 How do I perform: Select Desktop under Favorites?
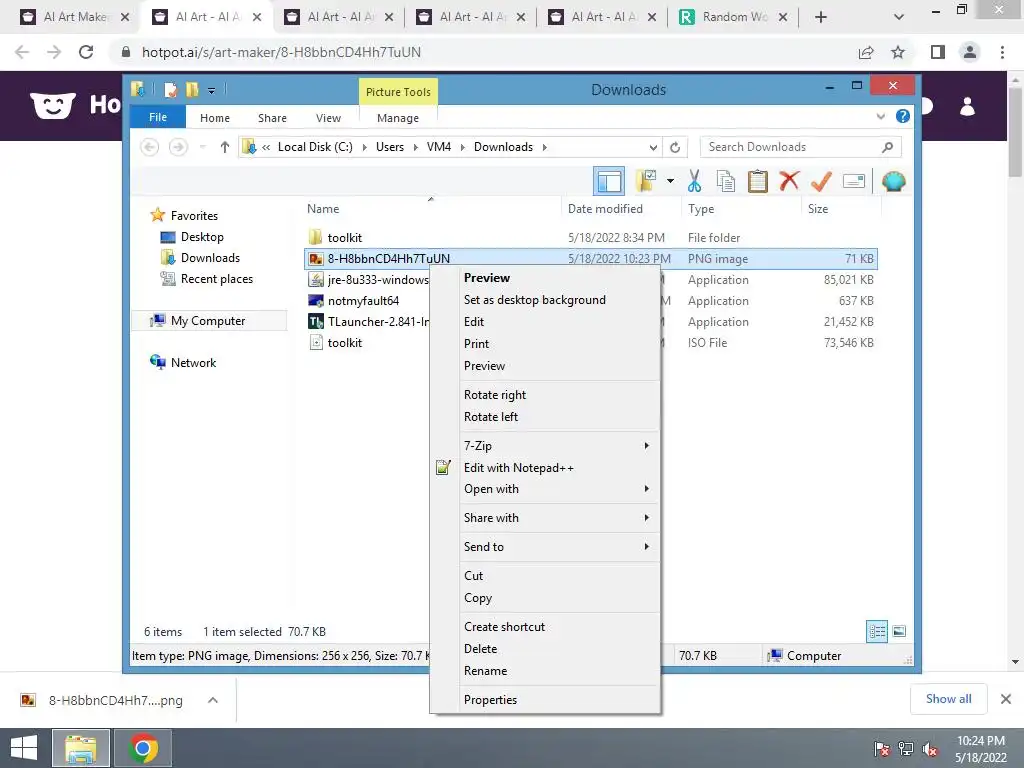click(x=202, y=237)
